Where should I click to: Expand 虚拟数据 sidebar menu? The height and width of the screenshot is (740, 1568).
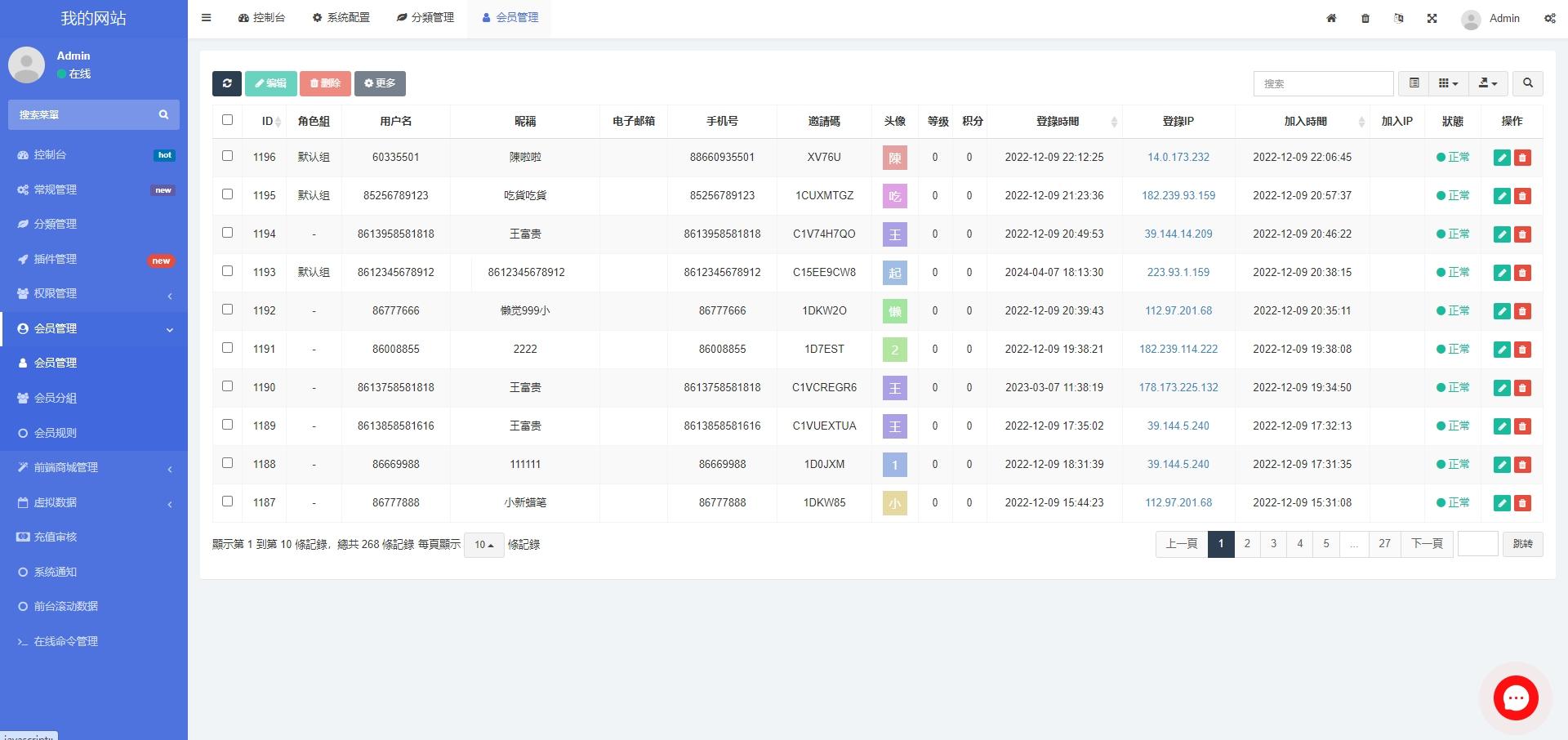(94, 503)
